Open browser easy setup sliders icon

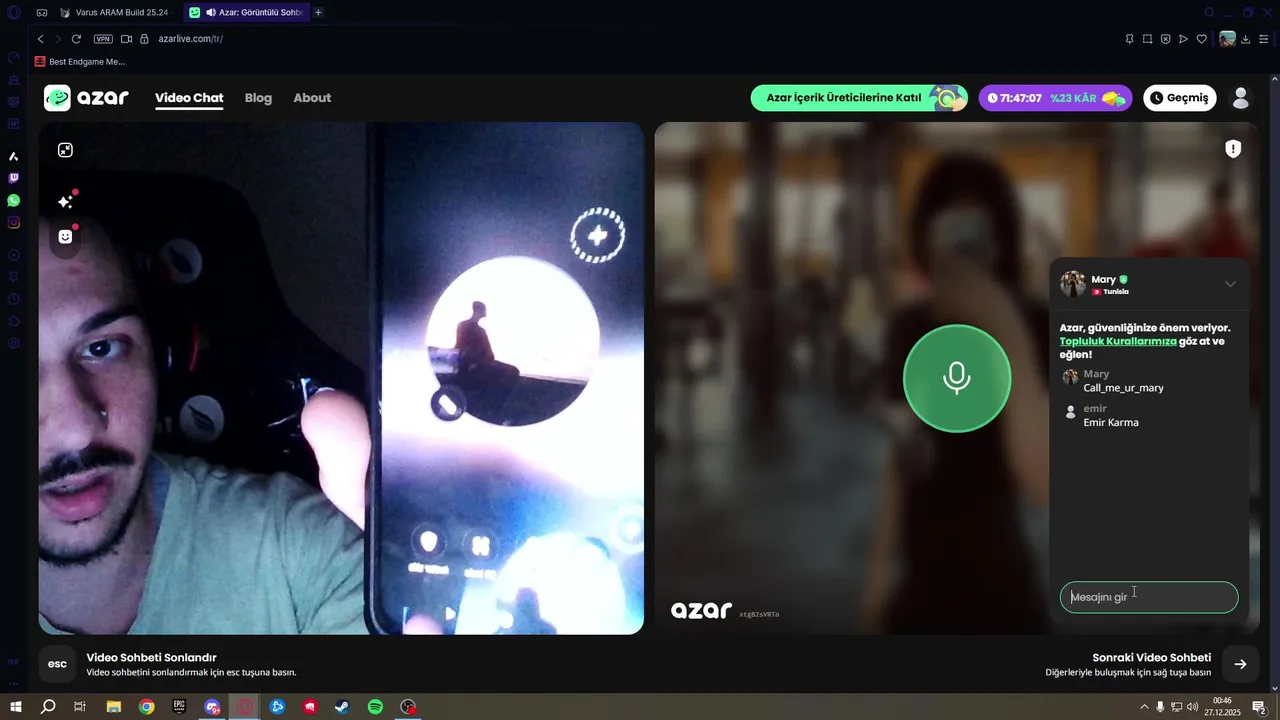[x=1264, y=39]
